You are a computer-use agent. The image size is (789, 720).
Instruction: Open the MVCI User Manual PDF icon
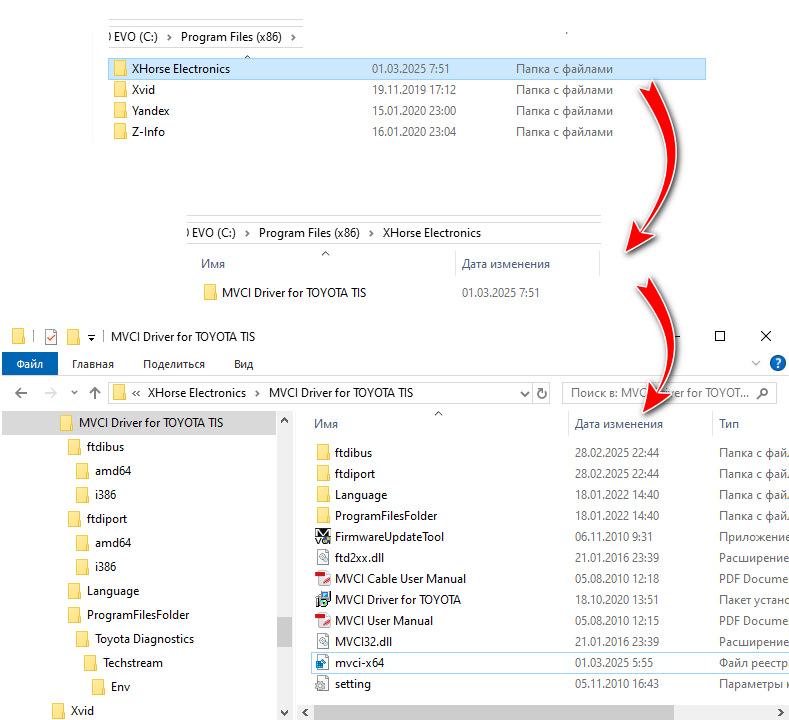pyautogui.click(x=323, y=620)
